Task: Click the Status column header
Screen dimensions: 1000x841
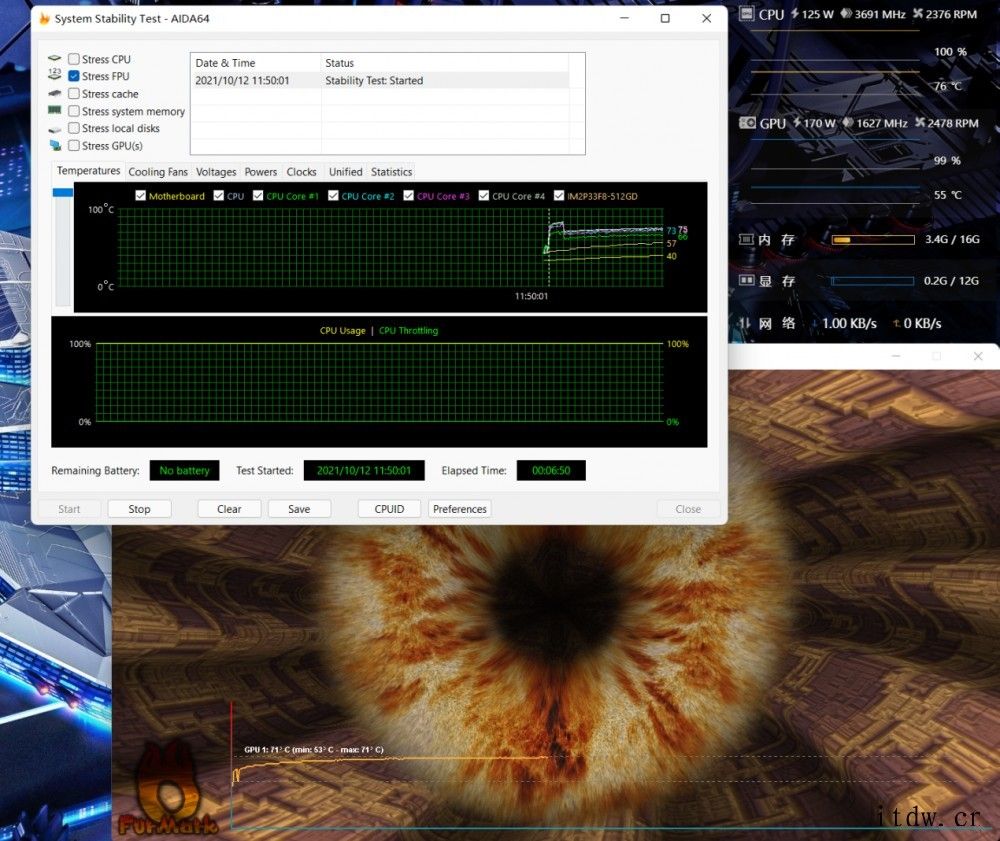Action: coord(445,62)
